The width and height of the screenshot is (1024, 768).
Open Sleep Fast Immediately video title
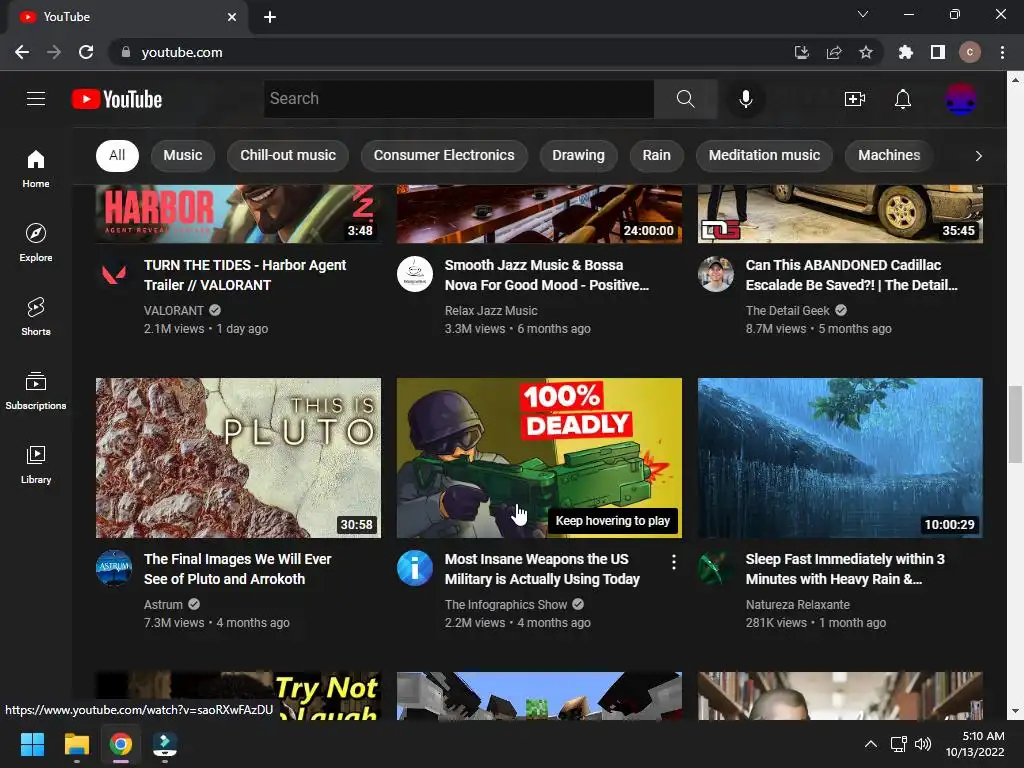pyautogui.click(x=845, y=569)
